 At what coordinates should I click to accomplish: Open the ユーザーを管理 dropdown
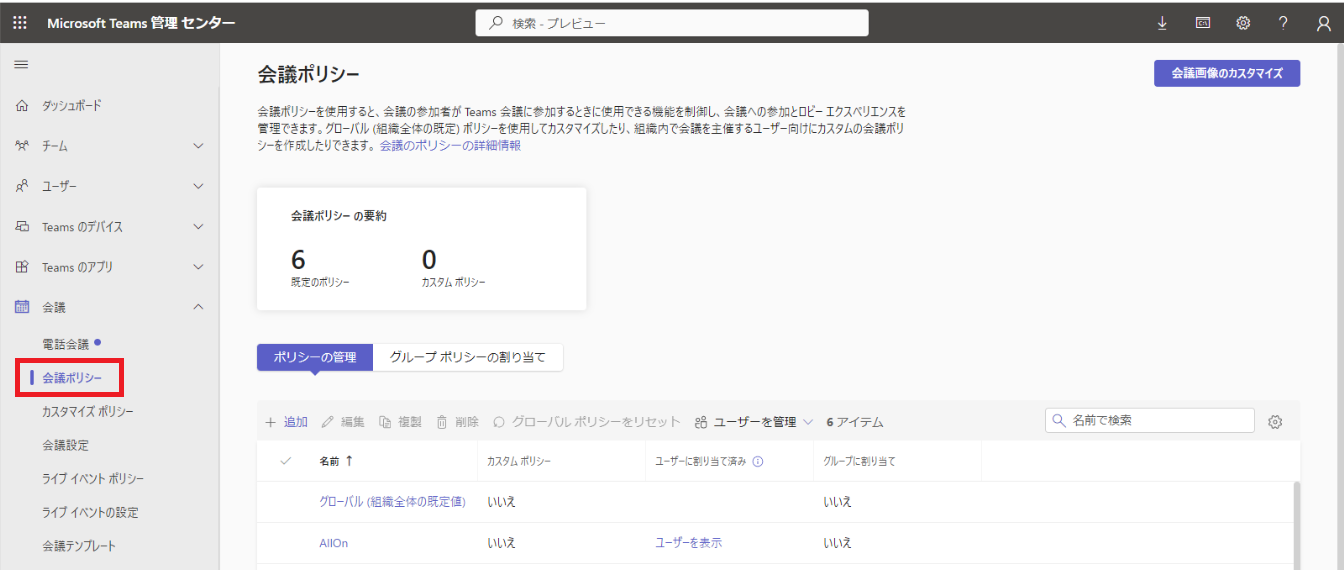pos(754,422)
